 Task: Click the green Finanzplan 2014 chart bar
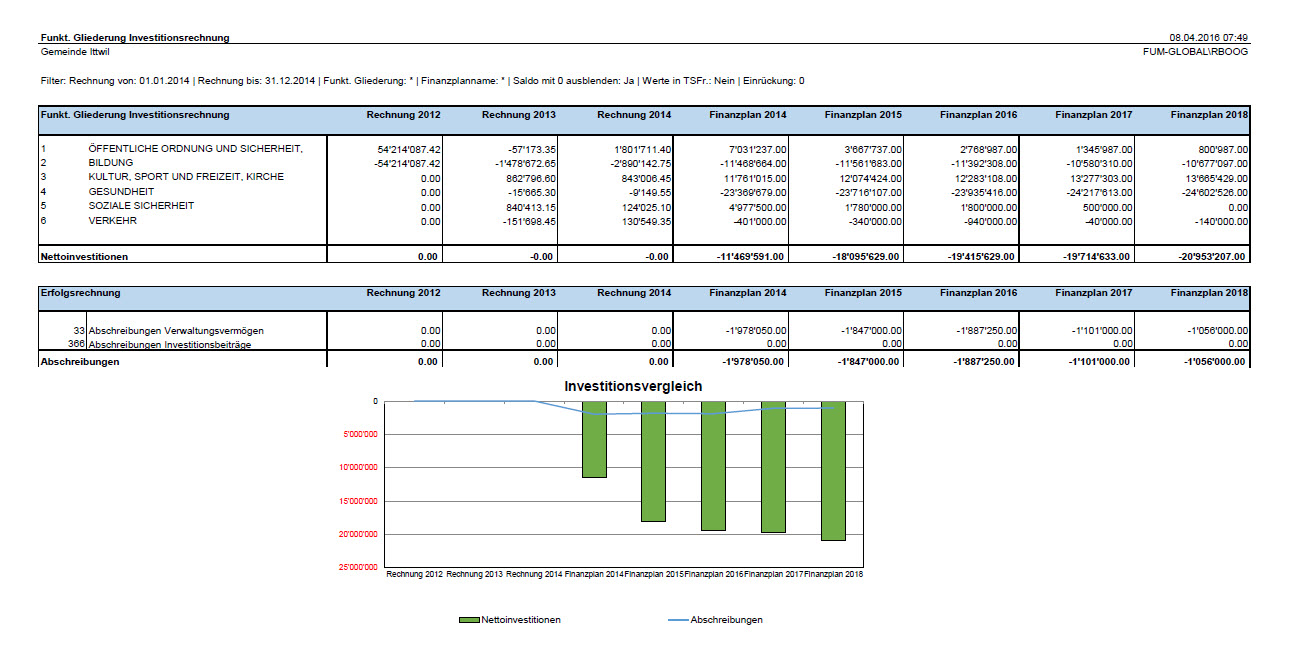(594, 439)
